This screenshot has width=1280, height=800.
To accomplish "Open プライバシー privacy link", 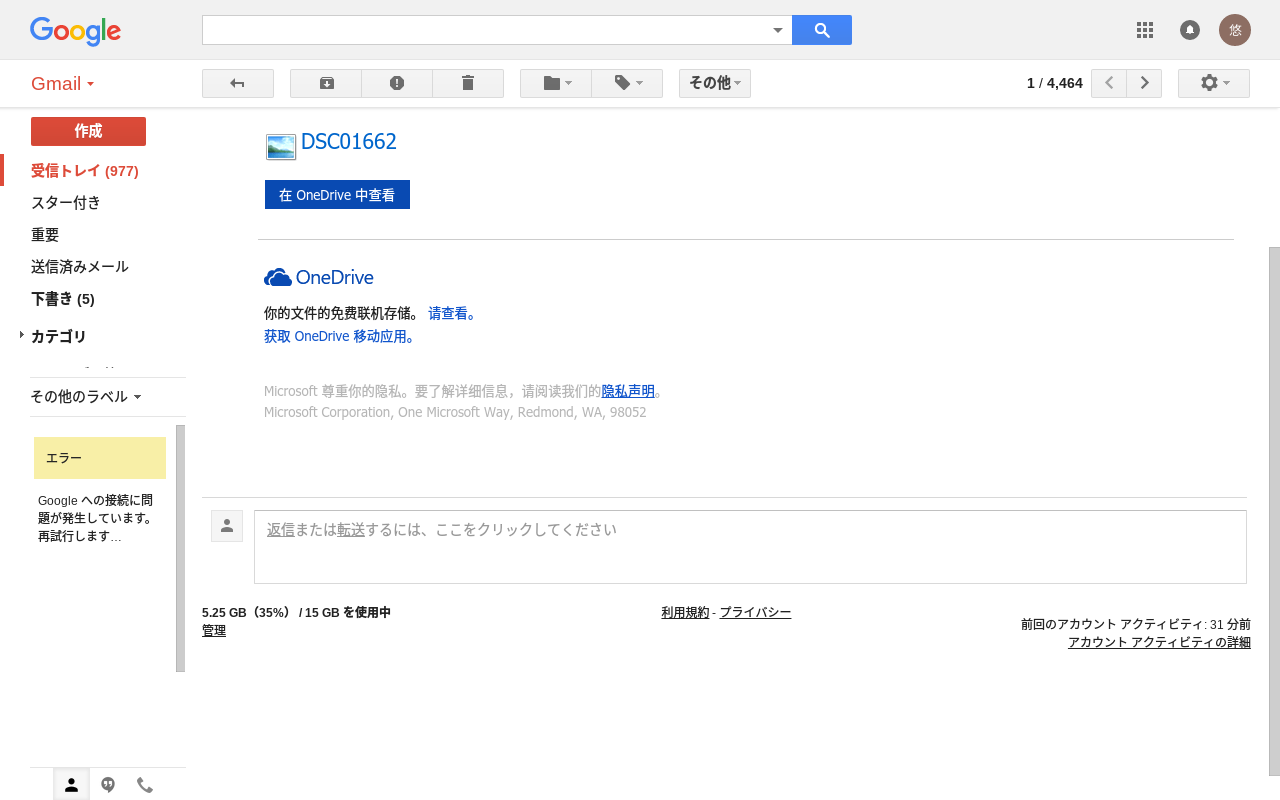I will [x=755, y=613].
